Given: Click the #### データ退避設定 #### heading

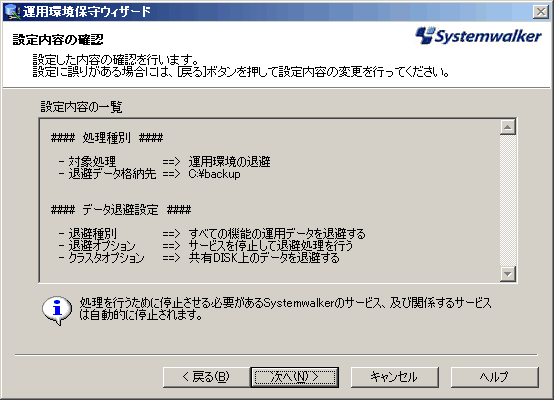Looking at the screenshot, I should (121, 210).
